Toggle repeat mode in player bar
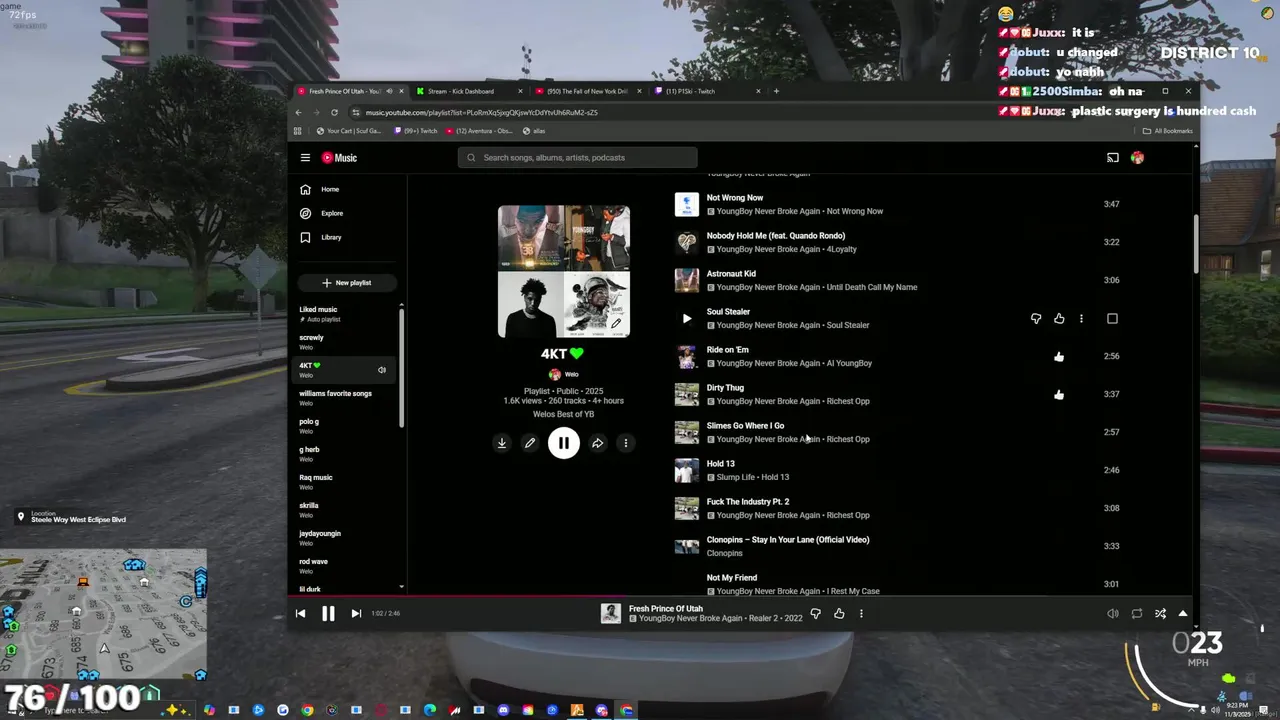 point(1136,614)
